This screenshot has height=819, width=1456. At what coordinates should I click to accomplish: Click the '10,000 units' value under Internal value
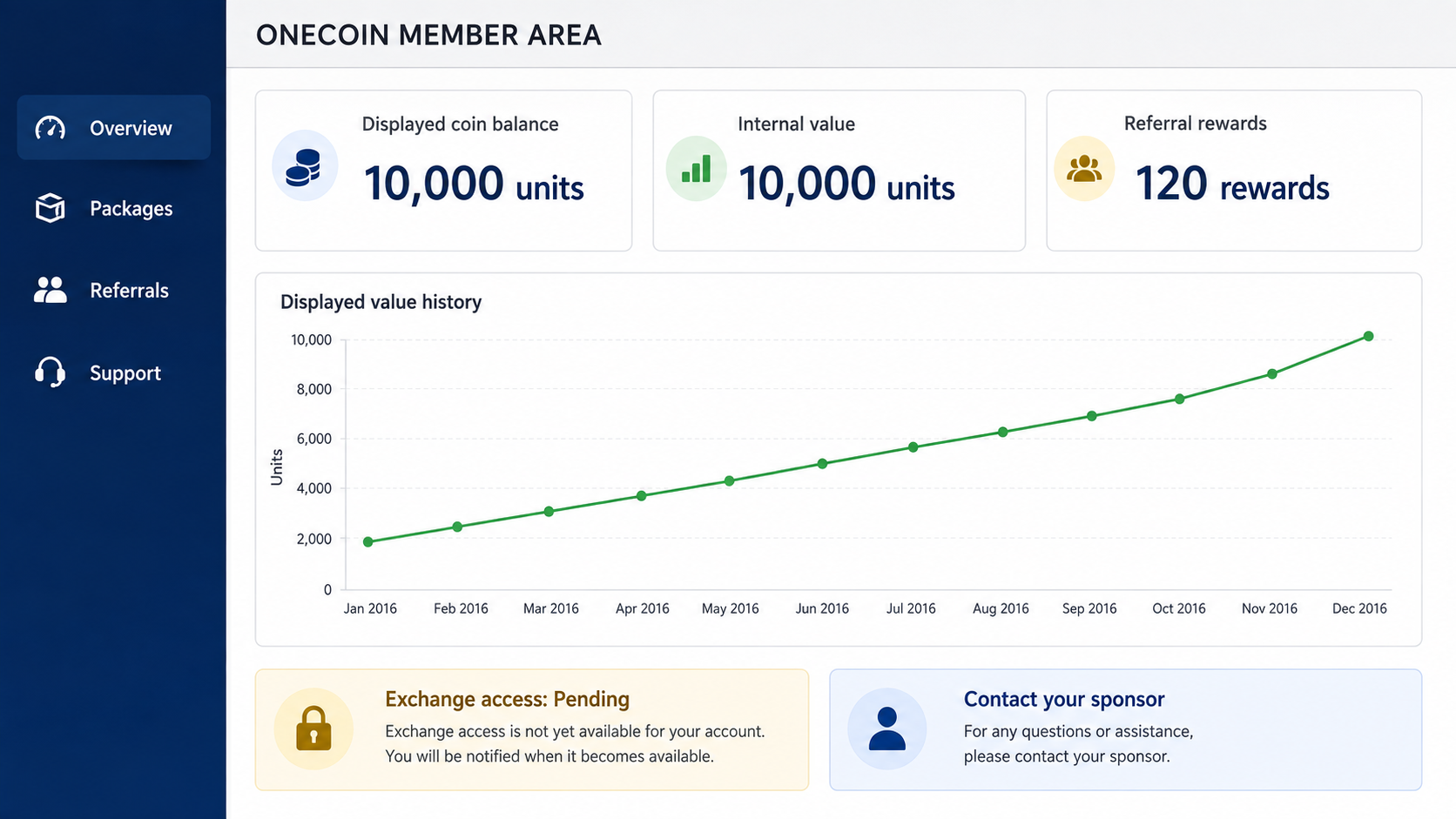846,184
